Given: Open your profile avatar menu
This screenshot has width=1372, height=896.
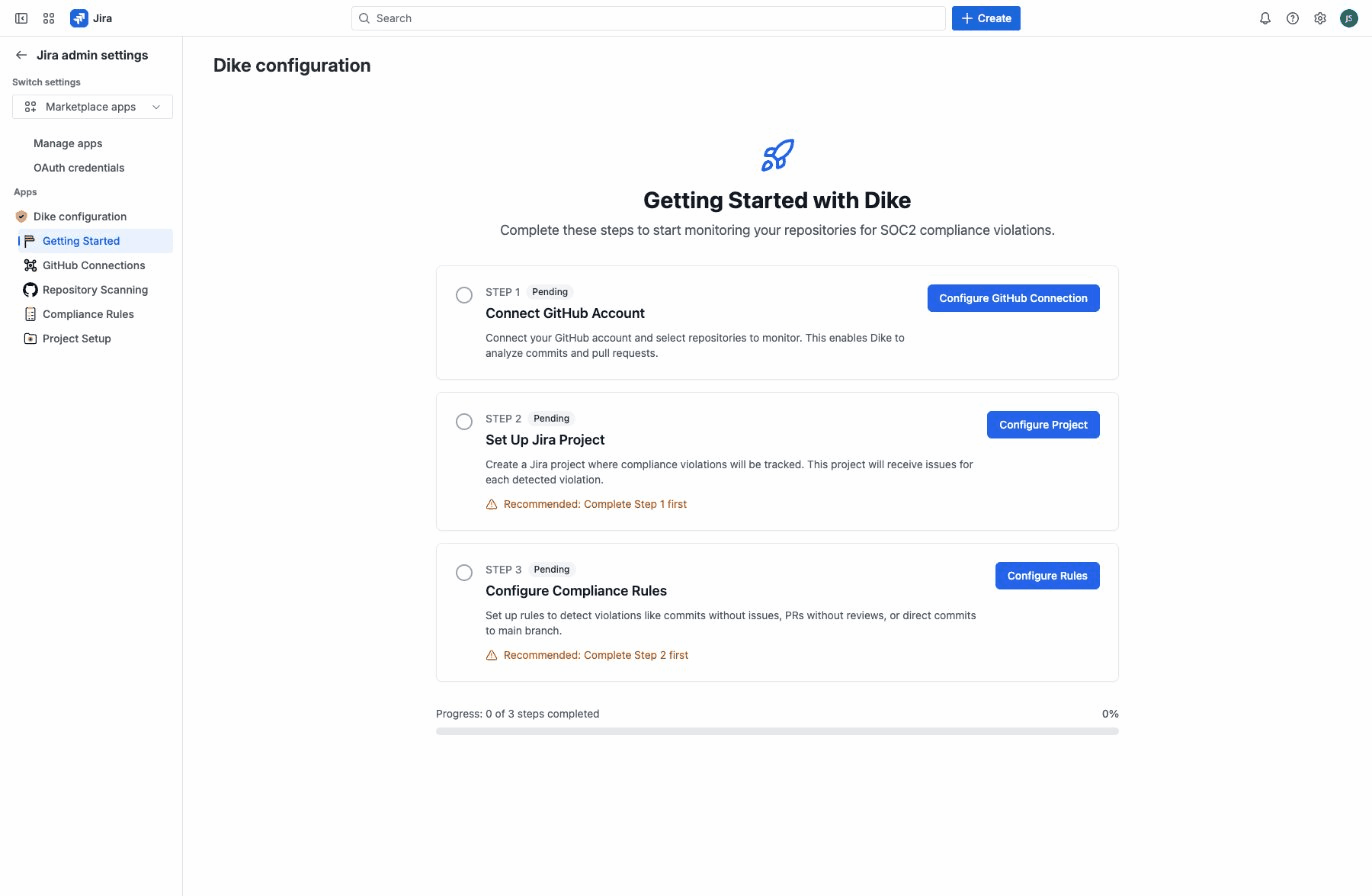Looking at the screenshot, I should click(1348, 18).
